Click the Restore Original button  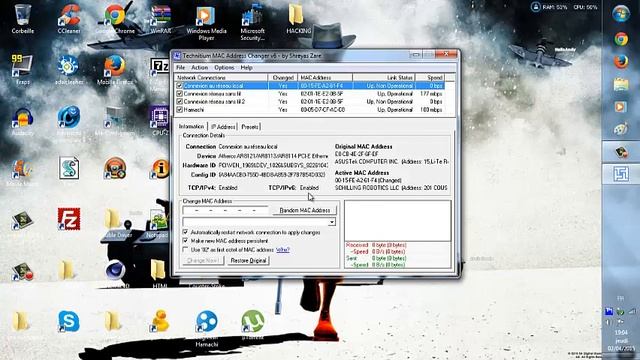[248, 260]
